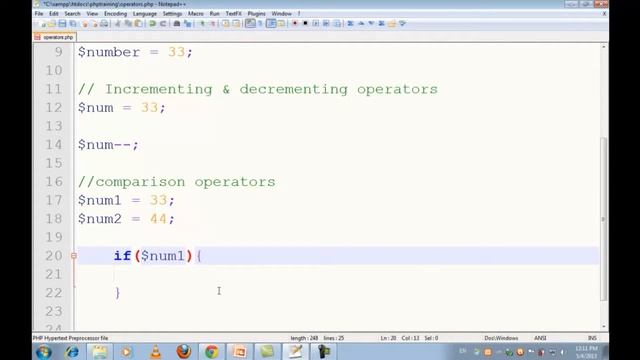
Task: Toggle synchronize horizontal scrolling
Action: [236, 24]
